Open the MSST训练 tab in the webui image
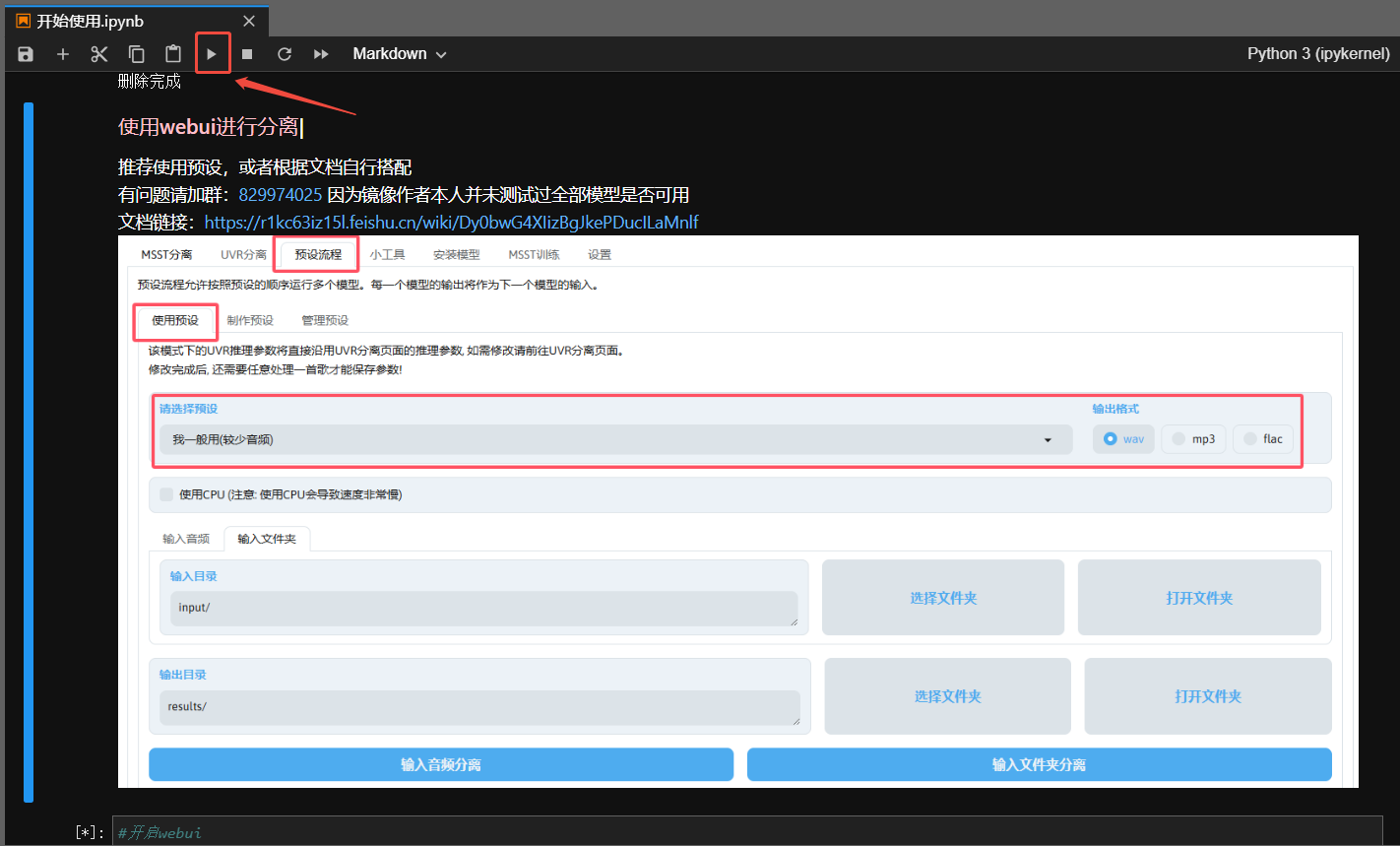 pos(534,255)
